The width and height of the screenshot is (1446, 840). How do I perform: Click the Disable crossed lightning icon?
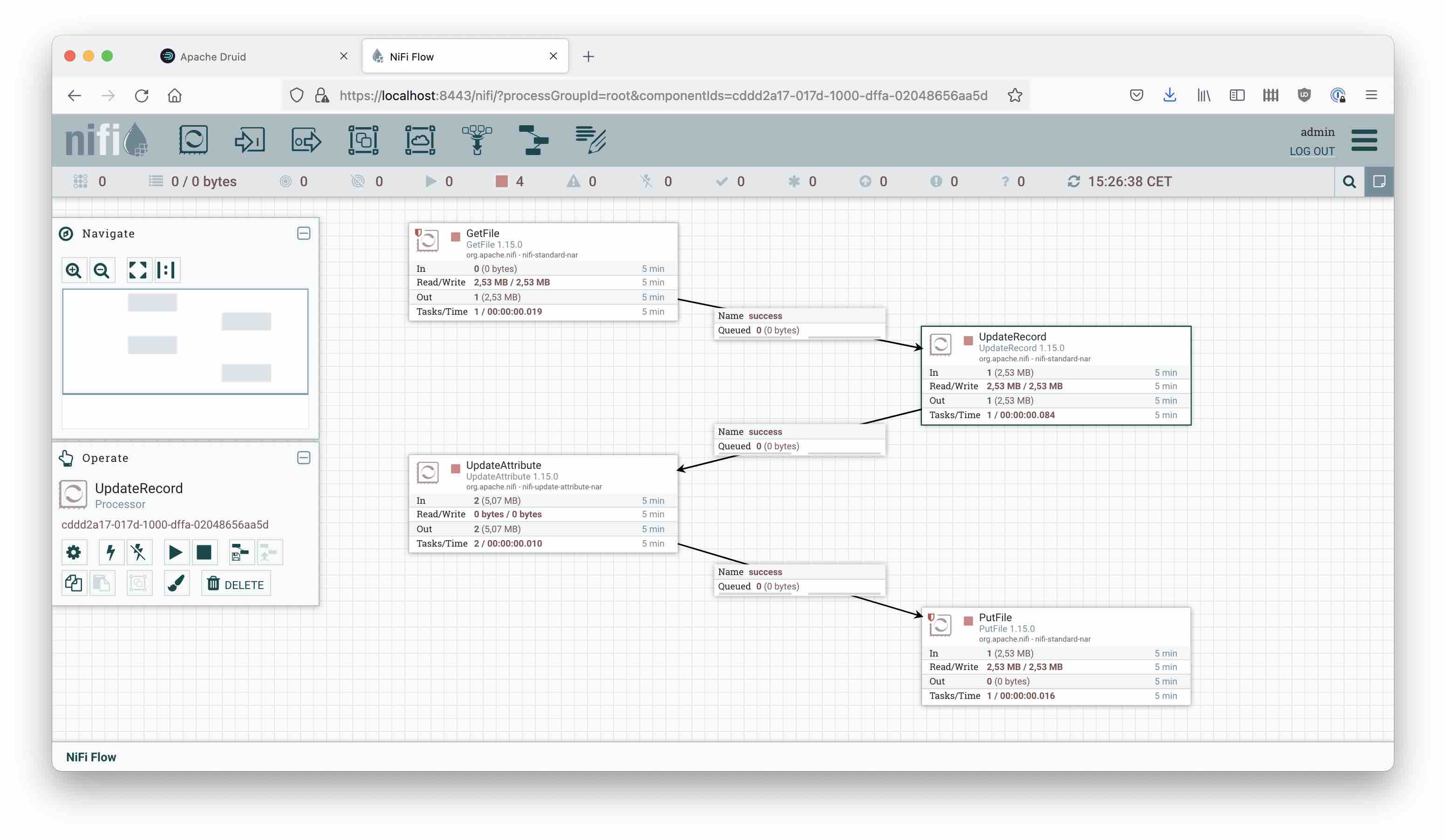coord(138,552)
